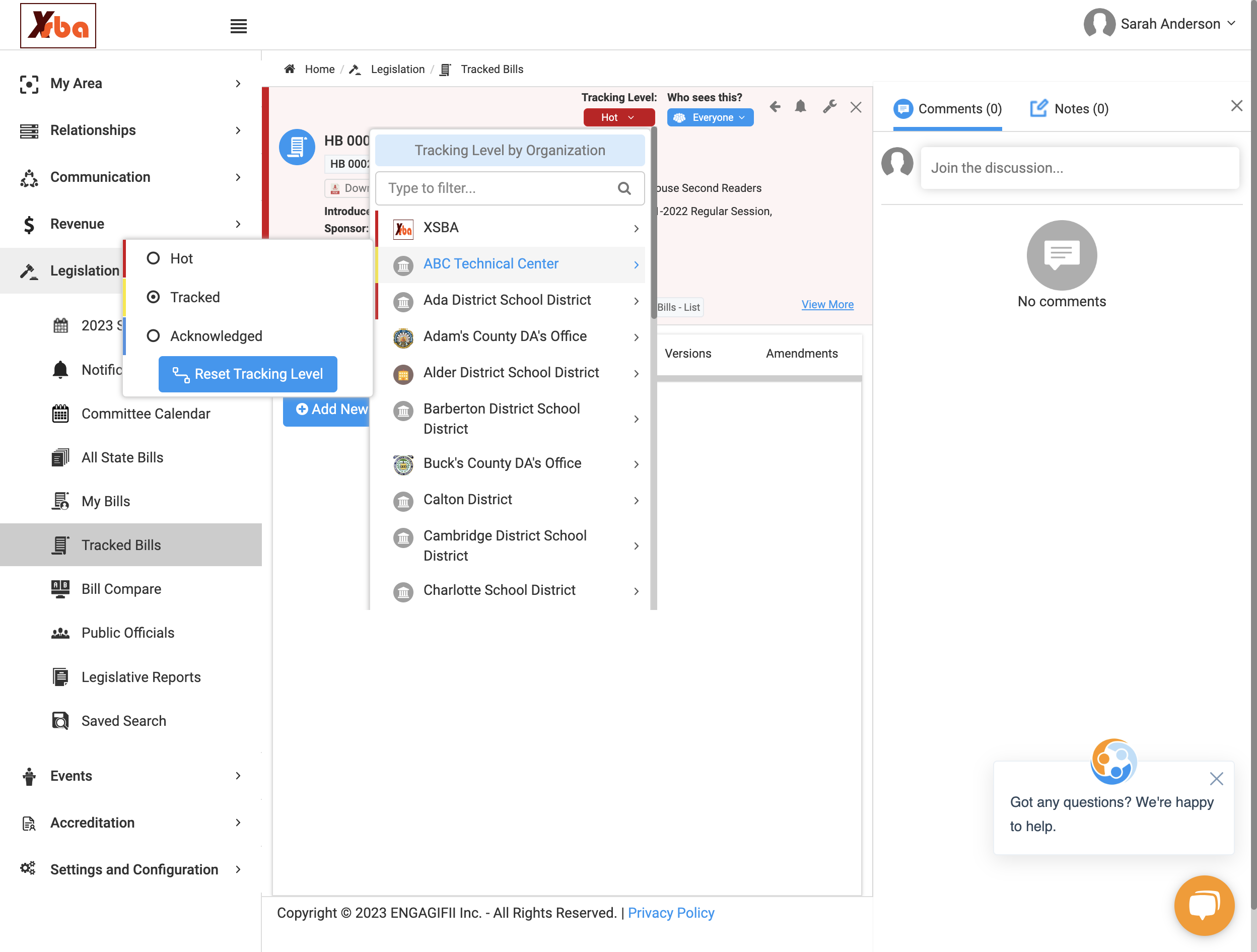Click the Notes edit icon

pyautogui.click(x=1038, y=108)
